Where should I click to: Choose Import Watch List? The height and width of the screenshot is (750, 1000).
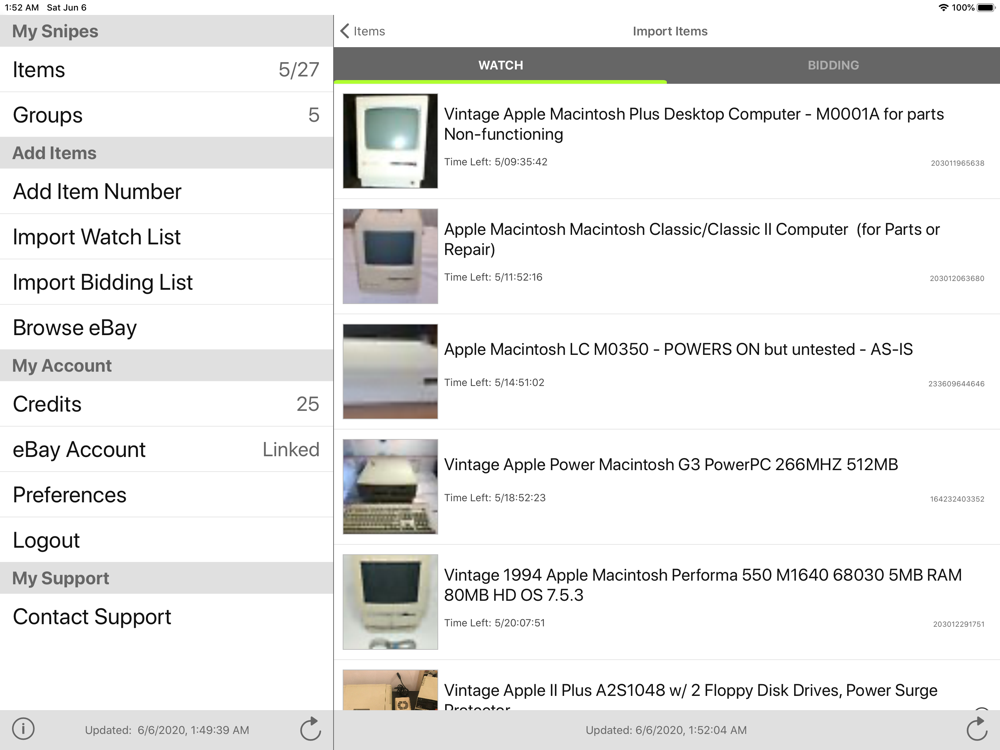166,237
